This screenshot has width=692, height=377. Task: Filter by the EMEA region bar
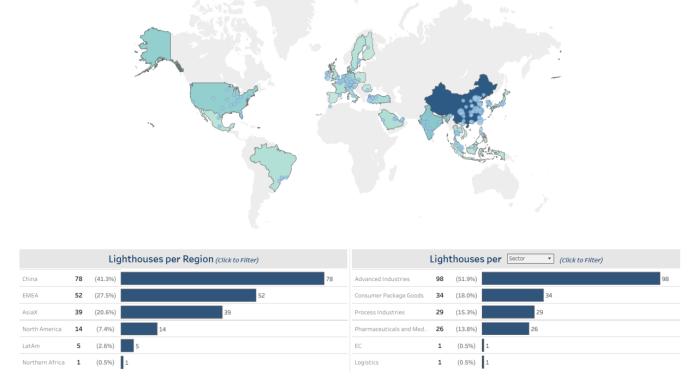tap(188, 295)
